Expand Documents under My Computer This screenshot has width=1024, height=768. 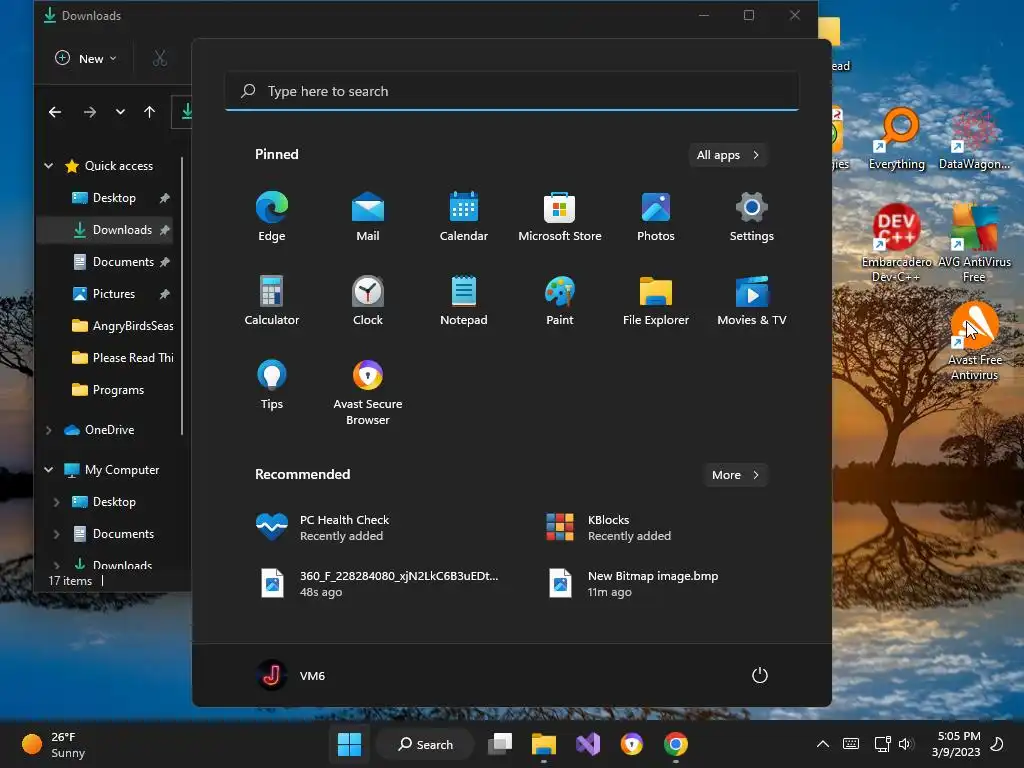coord(57,534)
